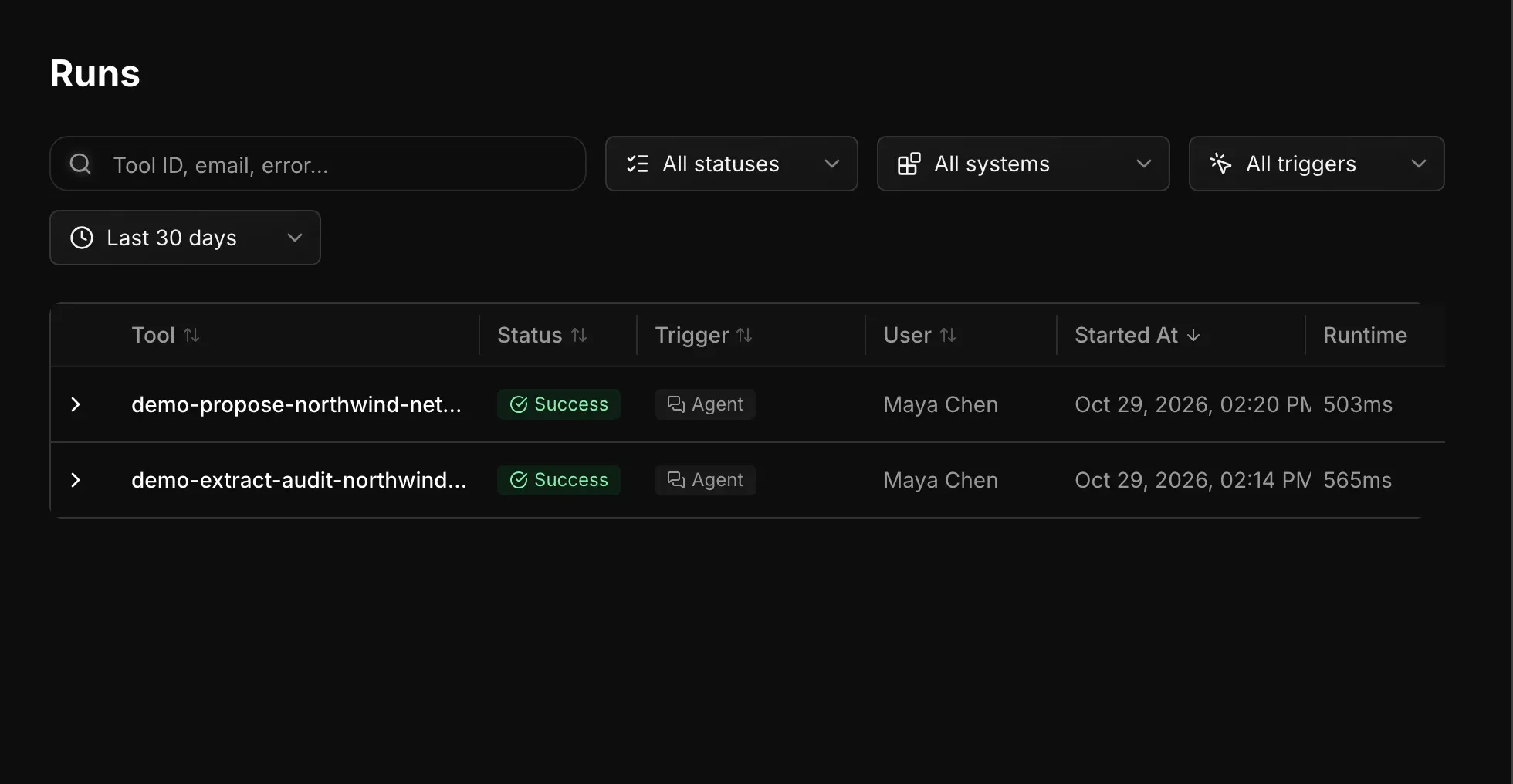
Task: Click the search magnifier icon
Action: coord(80,164)
